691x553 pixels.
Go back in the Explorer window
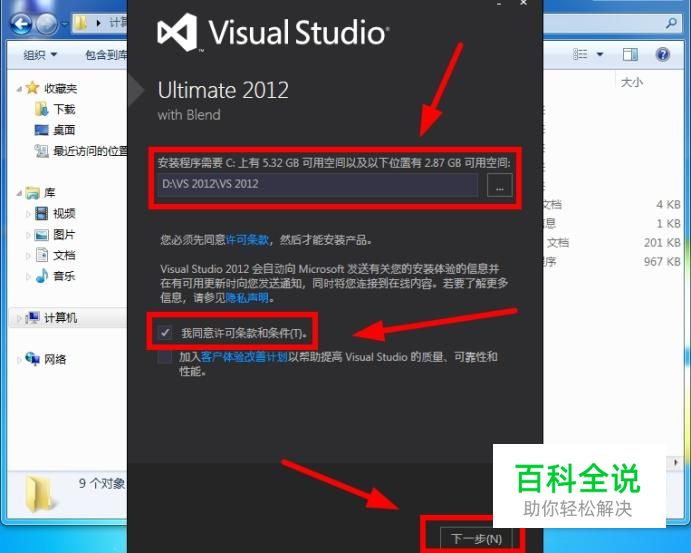(21, 23)
